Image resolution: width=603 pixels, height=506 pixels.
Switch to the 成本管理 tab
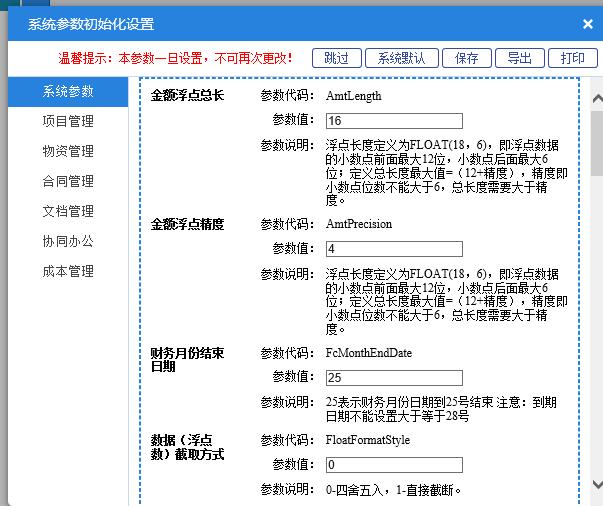coord(68,272)
